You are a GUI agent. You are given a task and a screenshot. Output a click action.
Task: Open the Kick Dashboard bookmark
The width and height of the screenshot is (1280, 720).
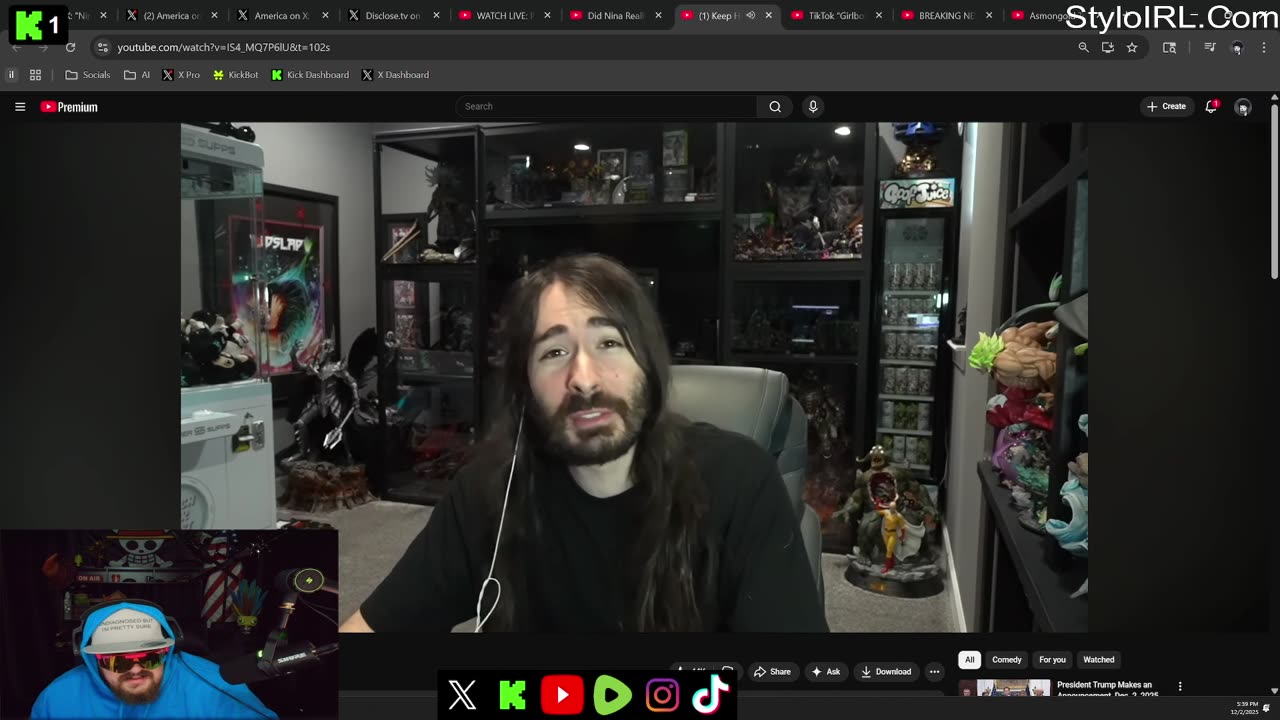point(310,75)
